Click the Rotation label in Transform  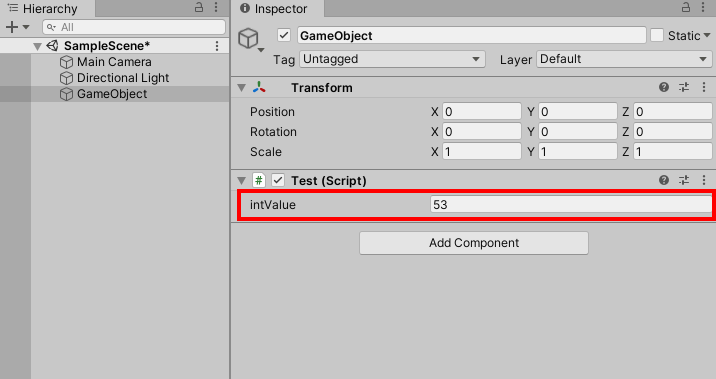point(273,132)
